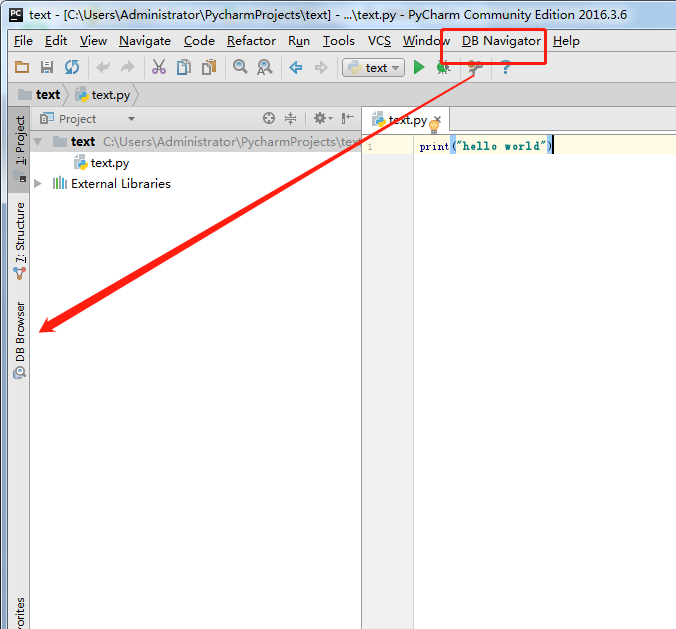Open the Code menu
This screenshot has height=629, width=676.
click(x=199, y=41)
